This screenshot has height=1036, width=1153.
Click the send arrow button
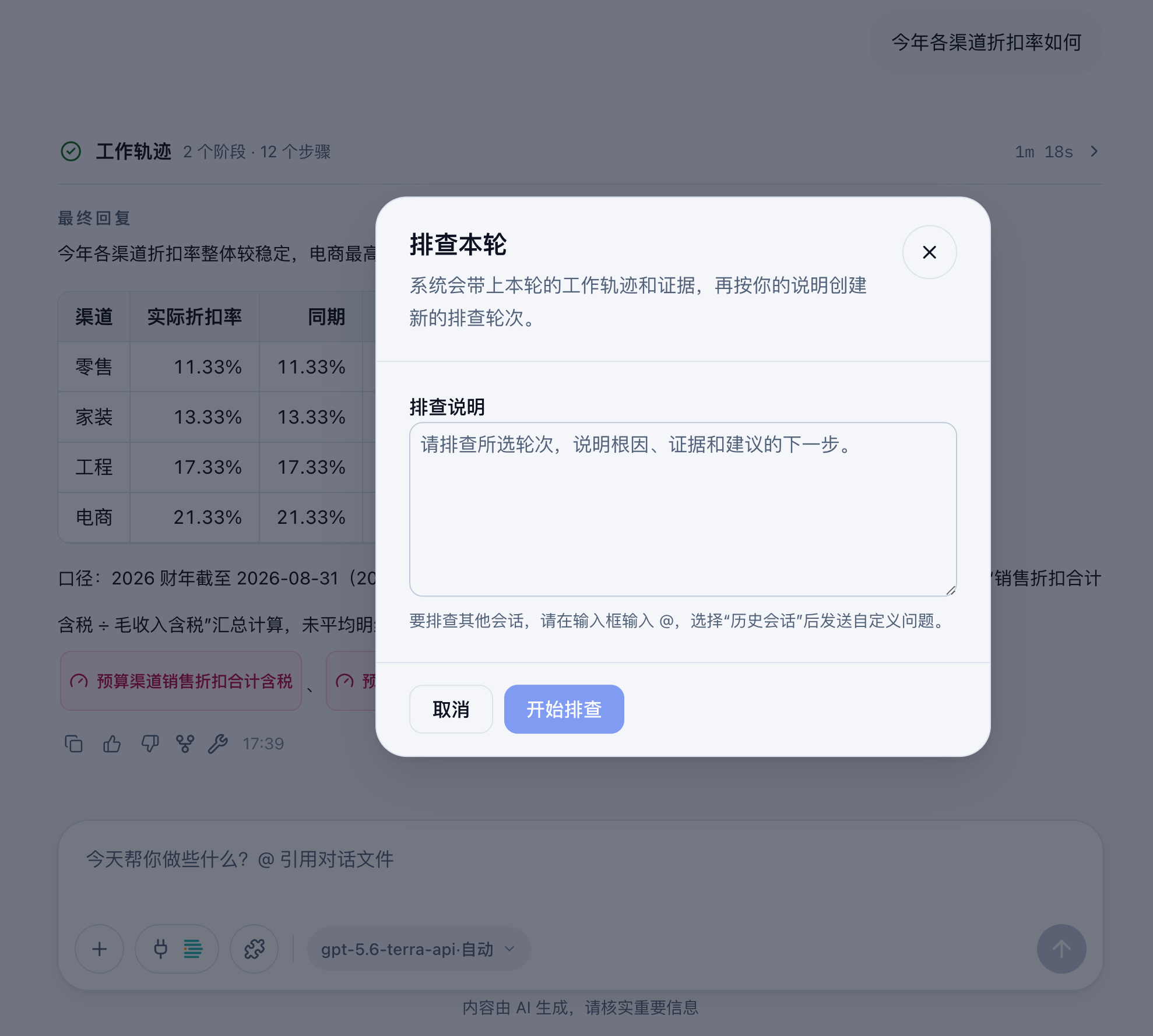(1061, 949)
